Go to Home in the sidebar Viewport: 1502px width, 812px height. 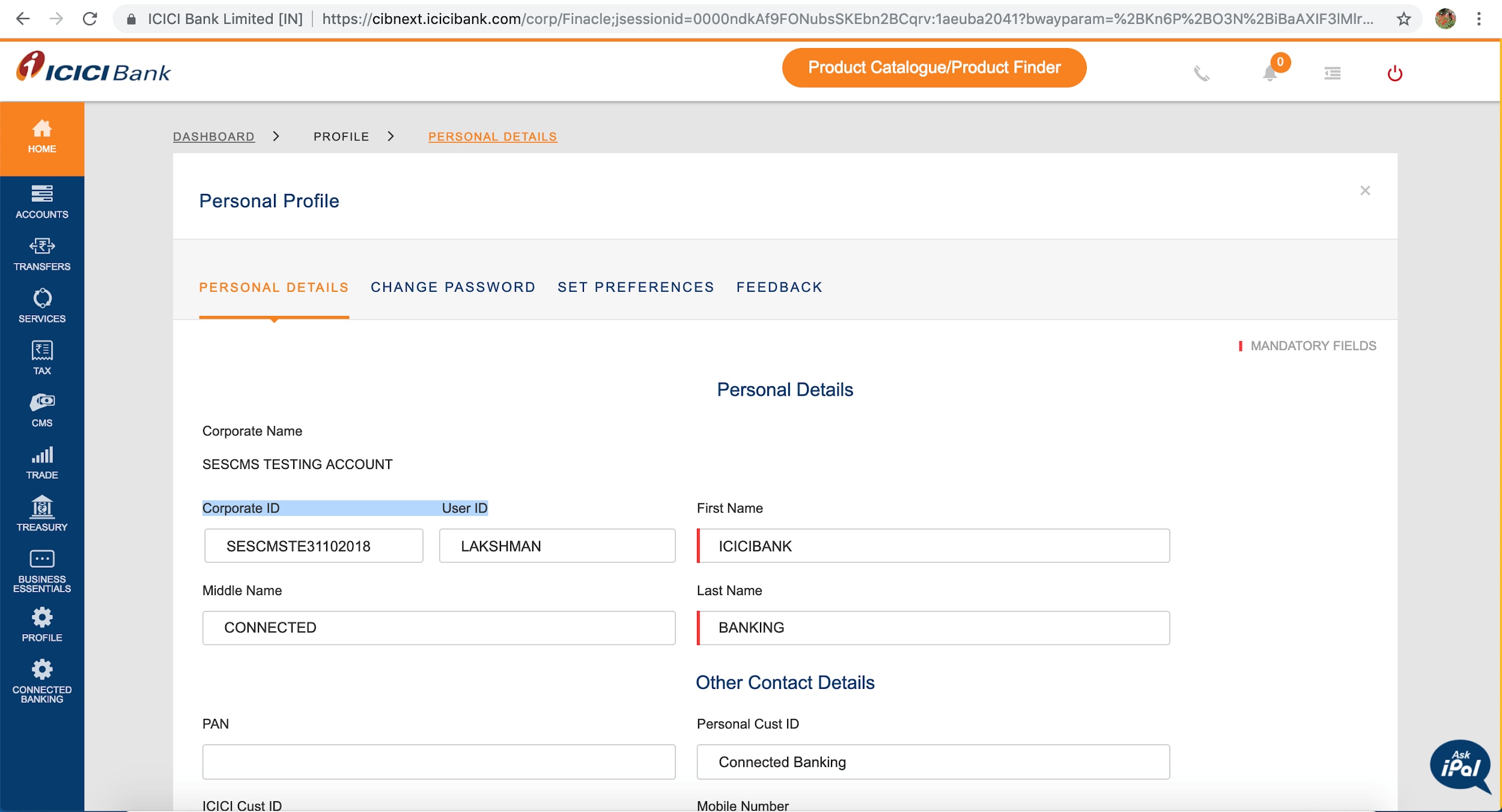click(x=42, y=138)
